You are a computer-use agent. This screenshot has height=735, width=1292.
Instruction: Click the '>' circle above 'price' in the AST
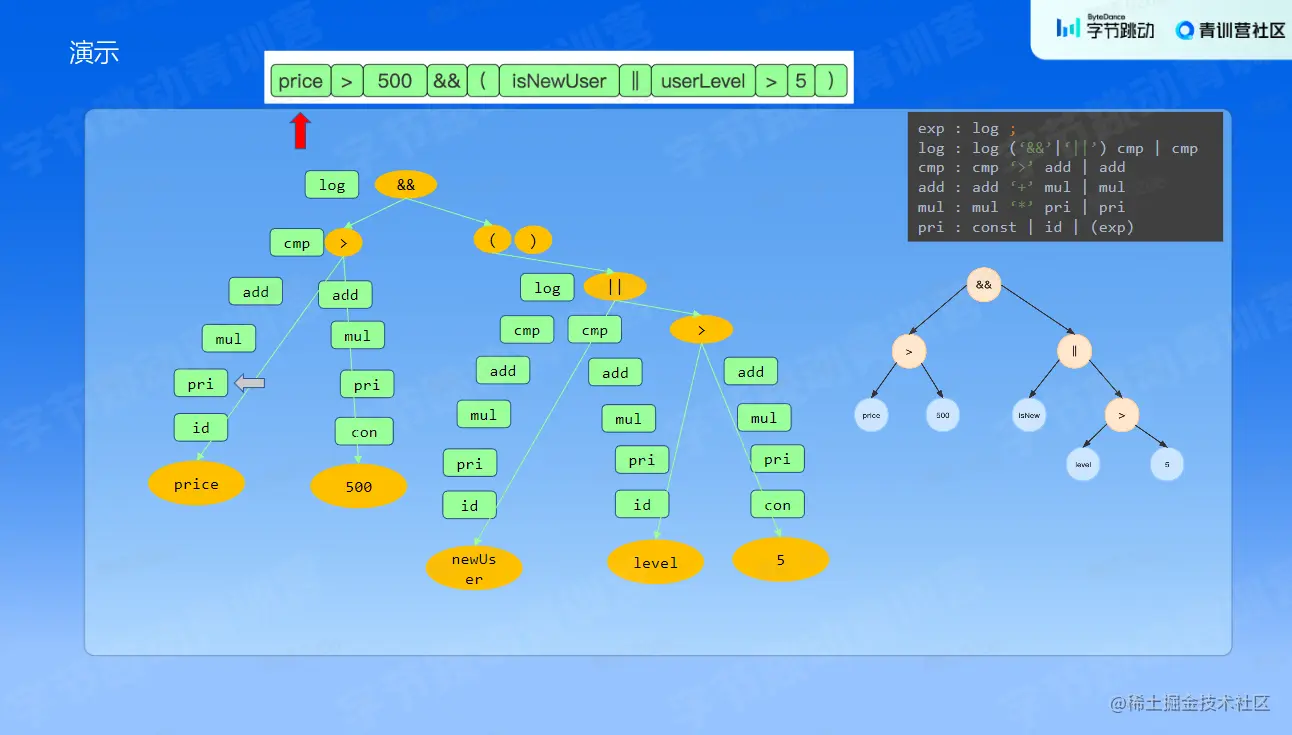909,351
